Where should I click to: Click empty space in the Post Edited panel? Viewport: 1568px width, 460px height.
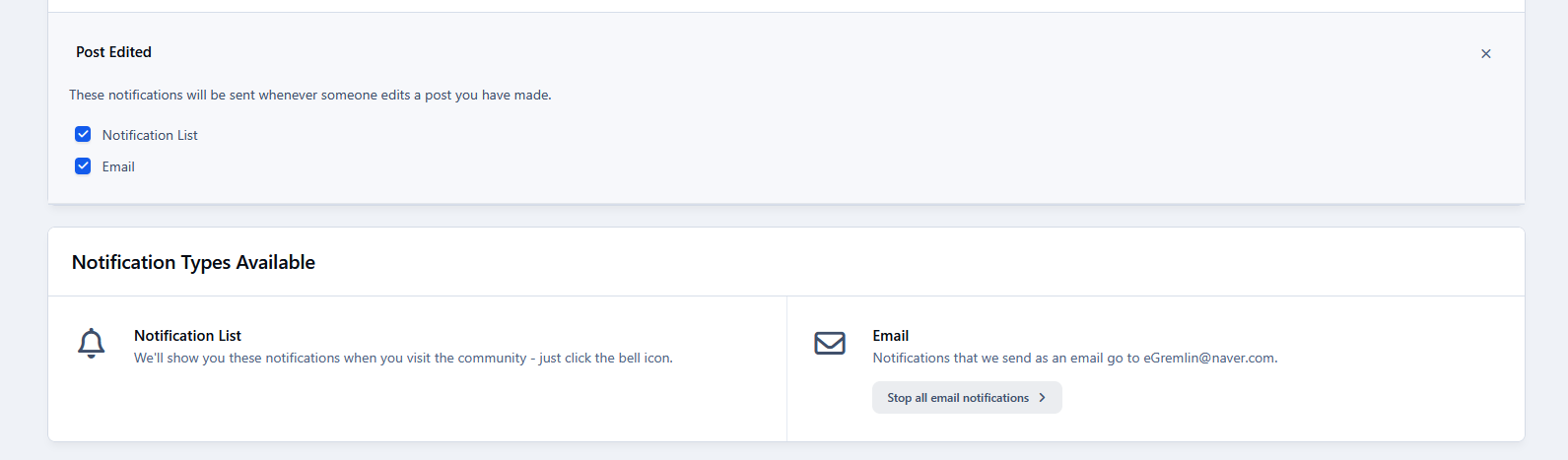[x=887, y=148]
